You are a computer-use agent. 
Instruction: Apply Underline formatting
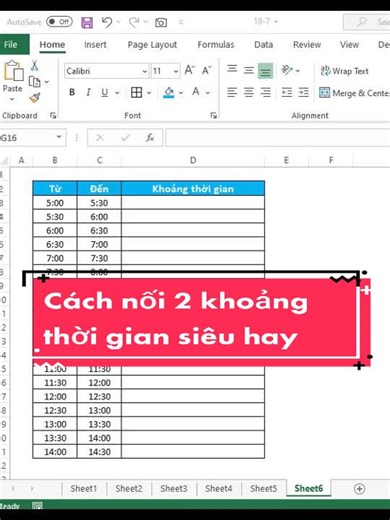[x=105, y=92]
